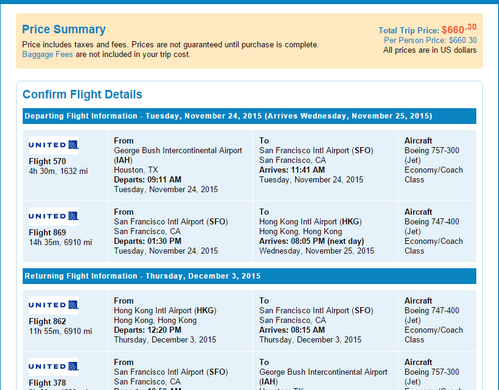
Task: Click Boeing 747-400 aircraft for Flight 869
Action: [x=432, y=222]
